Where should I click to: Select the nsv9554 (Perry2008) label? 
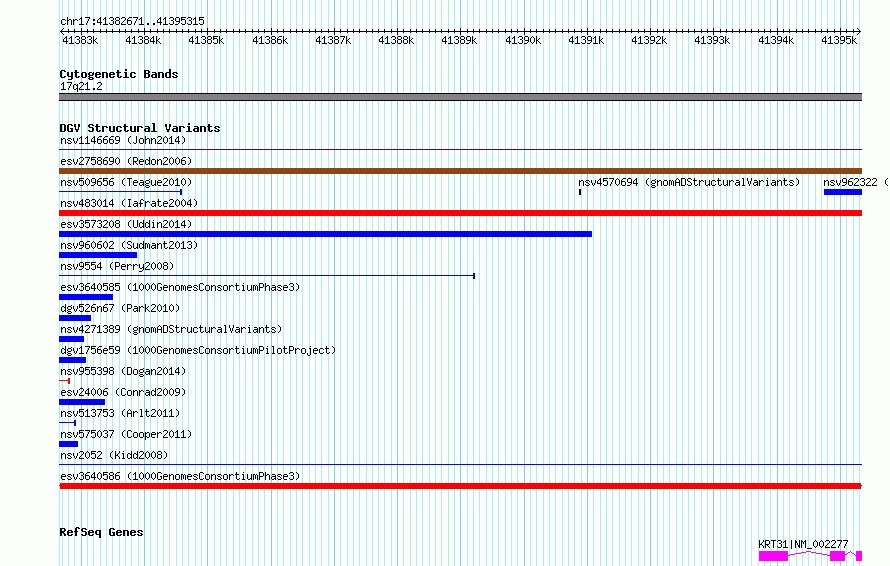[x=117, y=266]
